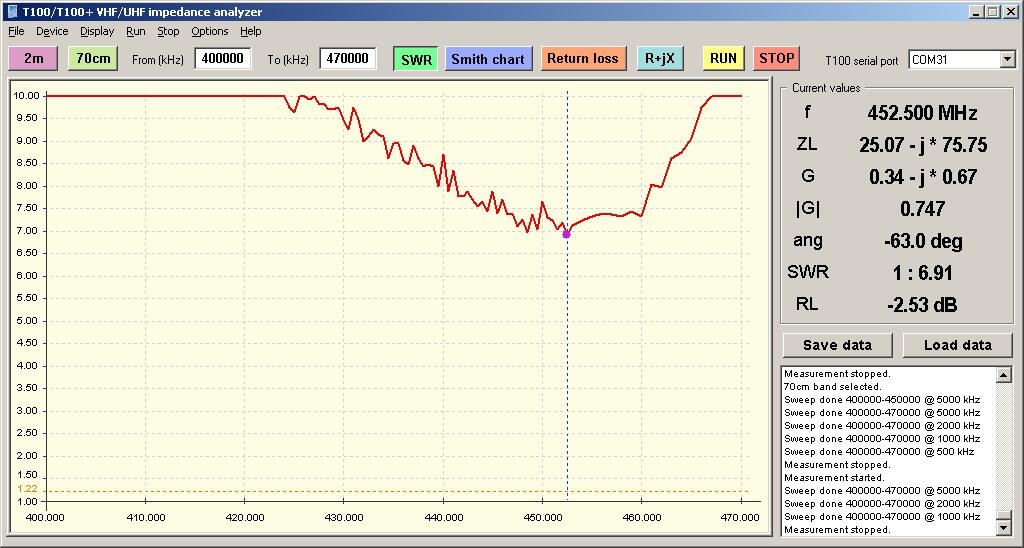The height and width of the screenshot is (548, 1024).
Task: Click Save data button
Action: (837, 345)
